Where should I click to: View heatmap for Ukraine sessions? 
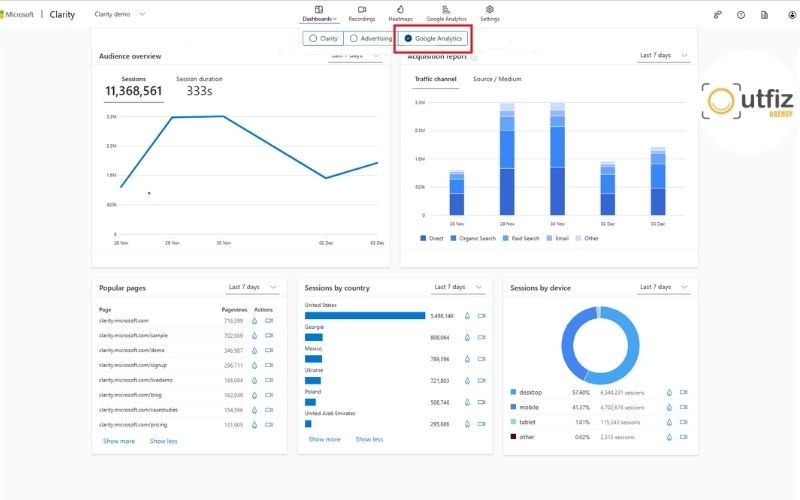click(467, 381)
